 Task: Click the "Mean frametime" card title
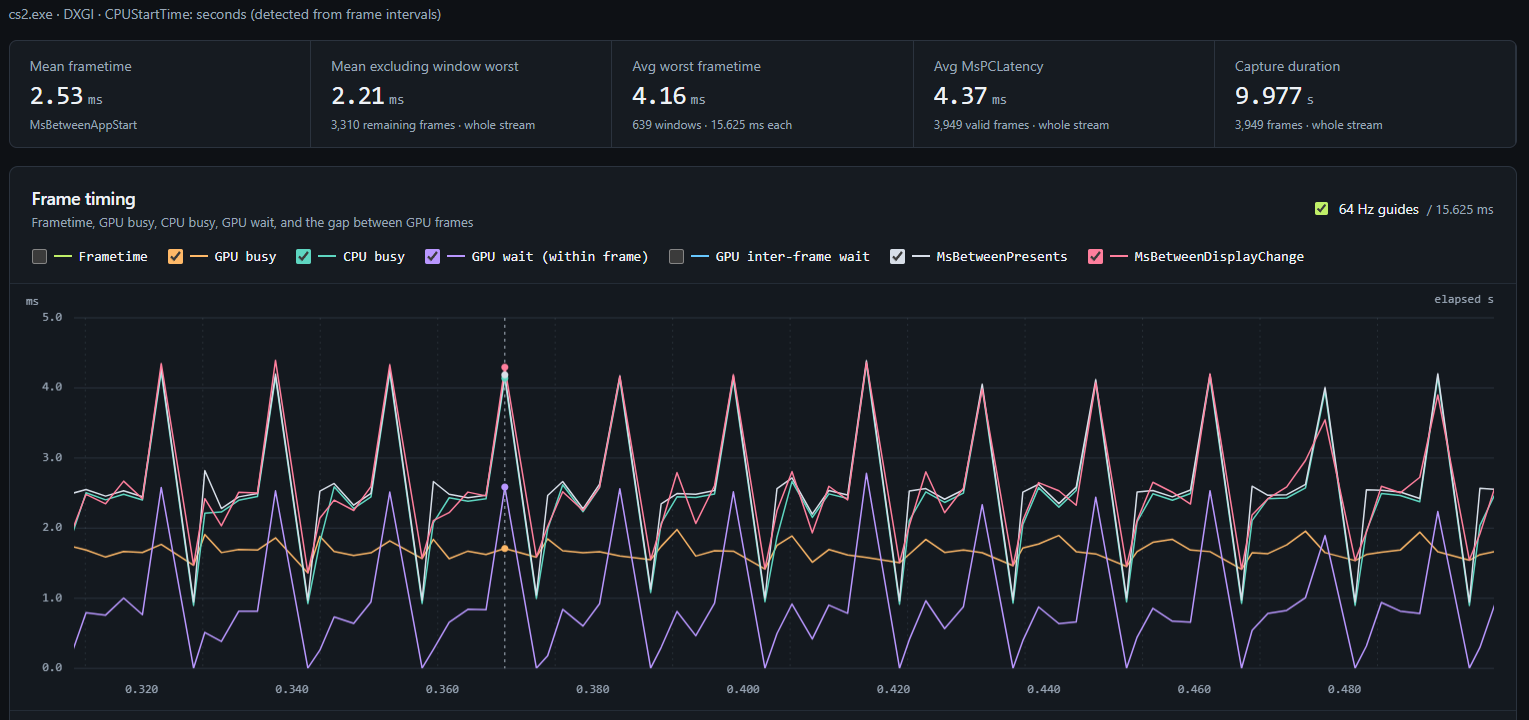[81, 66]
